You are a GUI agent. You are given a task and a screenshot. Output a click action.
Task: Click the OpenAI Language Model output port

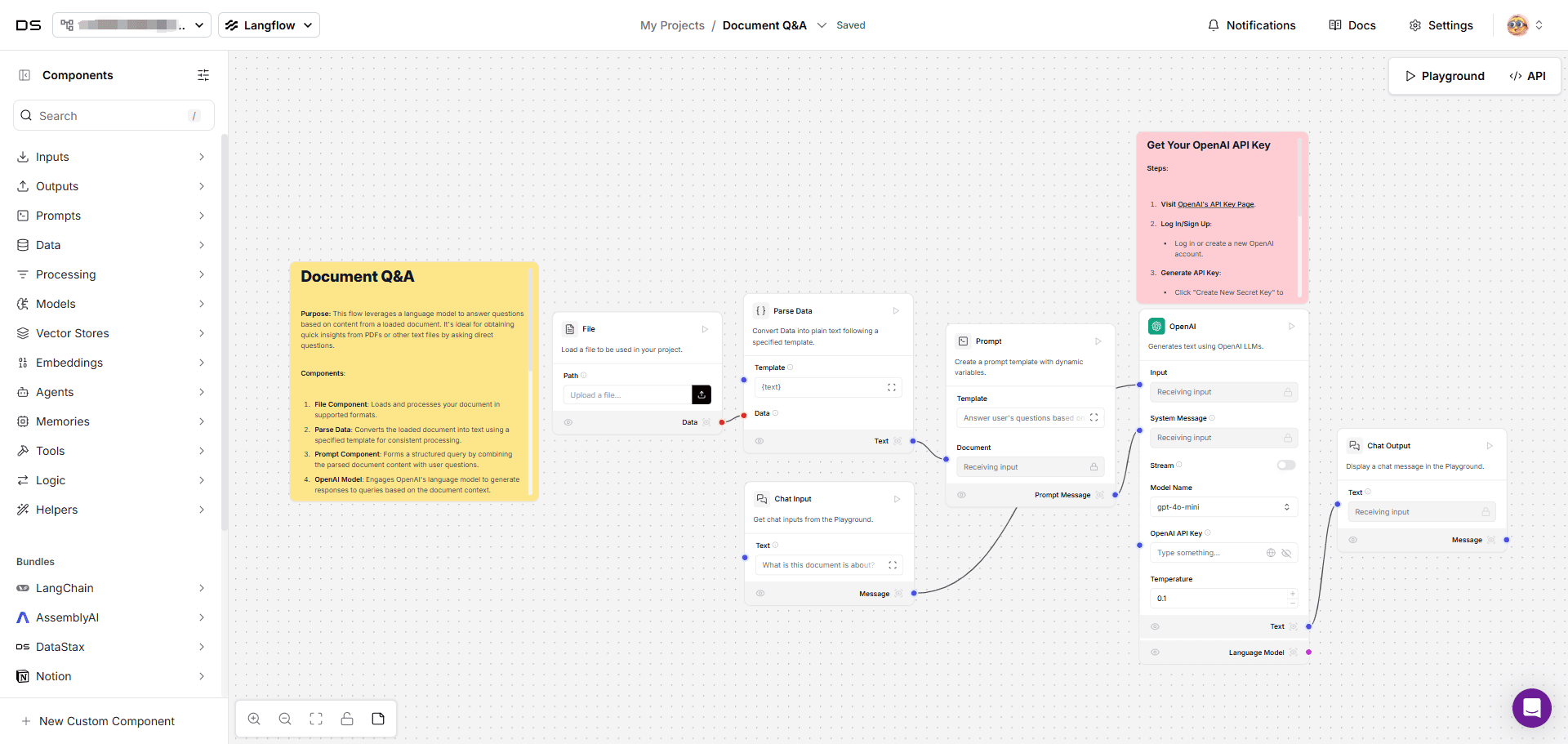point(1308,653)
